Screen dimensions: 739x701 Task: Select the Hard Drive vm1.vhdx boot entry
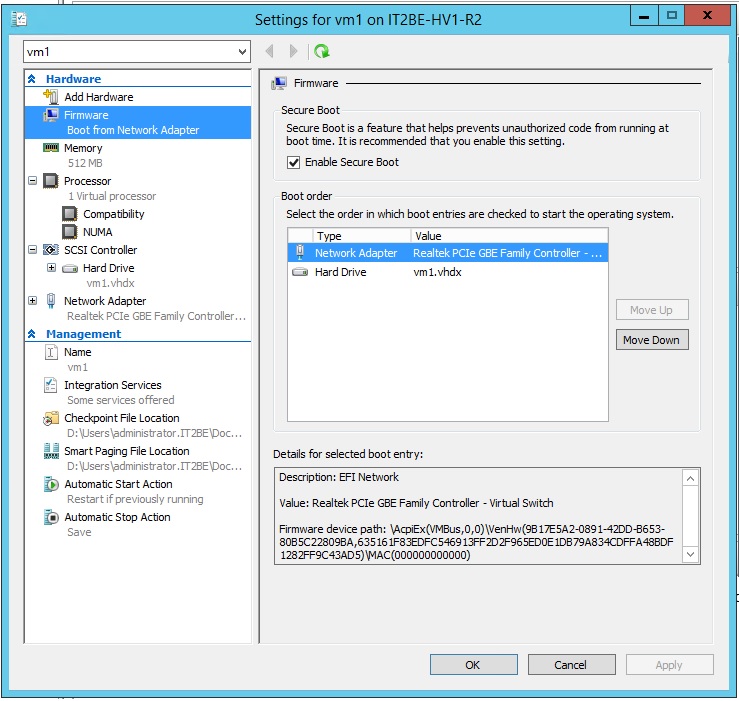pos(448,272)
